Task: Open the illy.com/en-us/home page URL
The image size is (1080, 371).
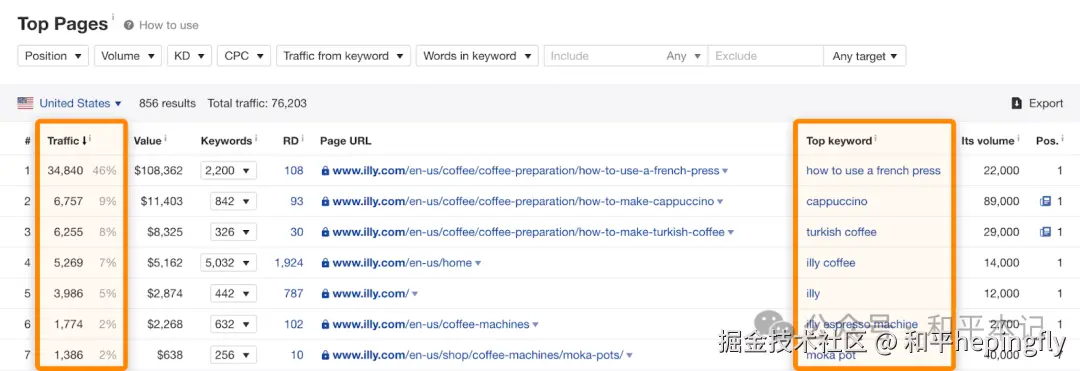Action: point(402,262)
